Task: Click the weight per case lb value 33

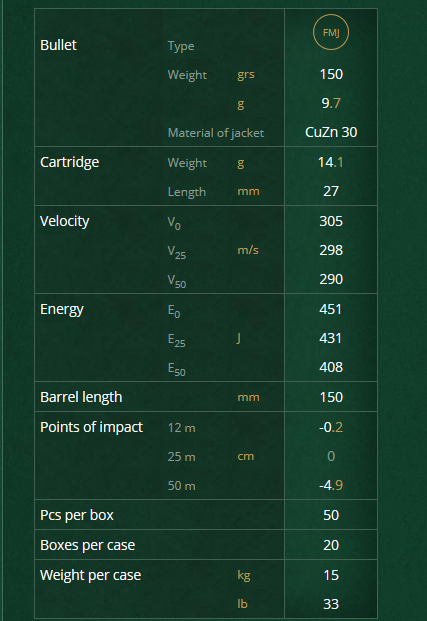Action: (x=331, y=604)
